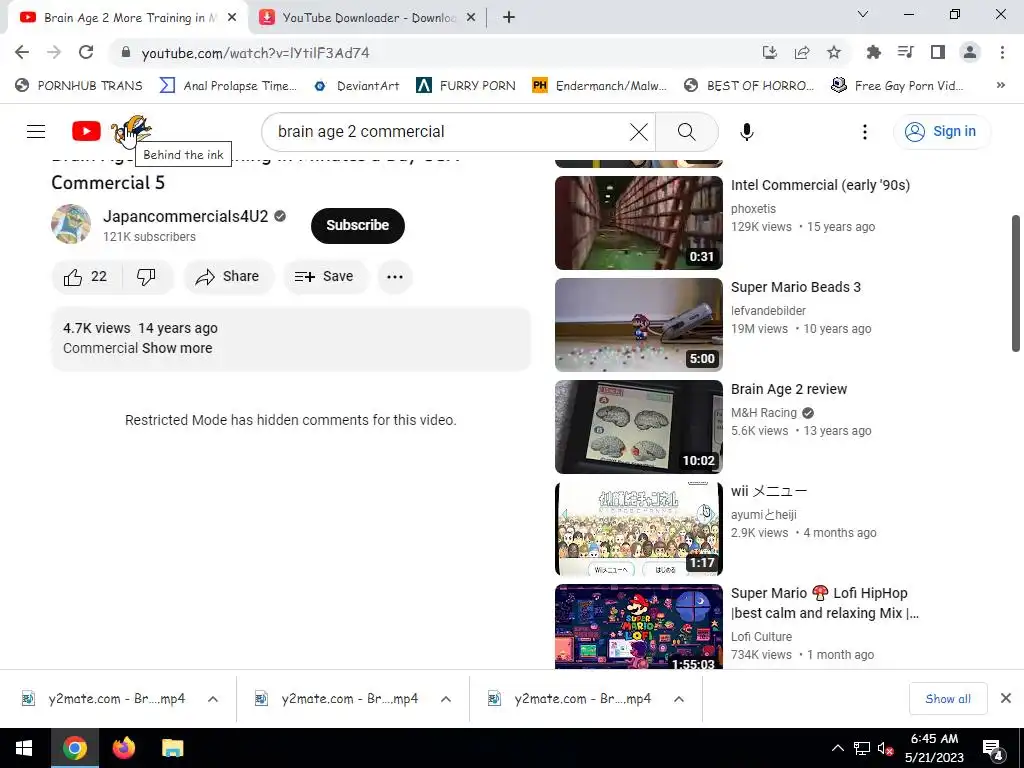Close the YouTube Downloader tab
The width and height of the screenshot is (1024, 768).
pos(470,18)
